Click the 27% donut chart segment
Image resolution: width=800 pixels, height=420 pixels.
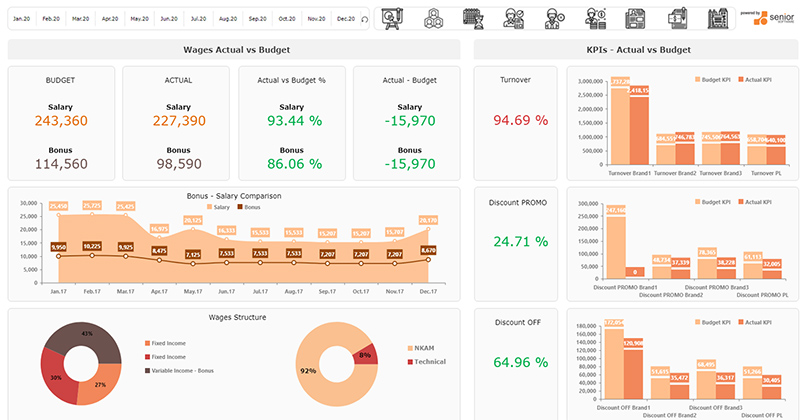(101, 384)
